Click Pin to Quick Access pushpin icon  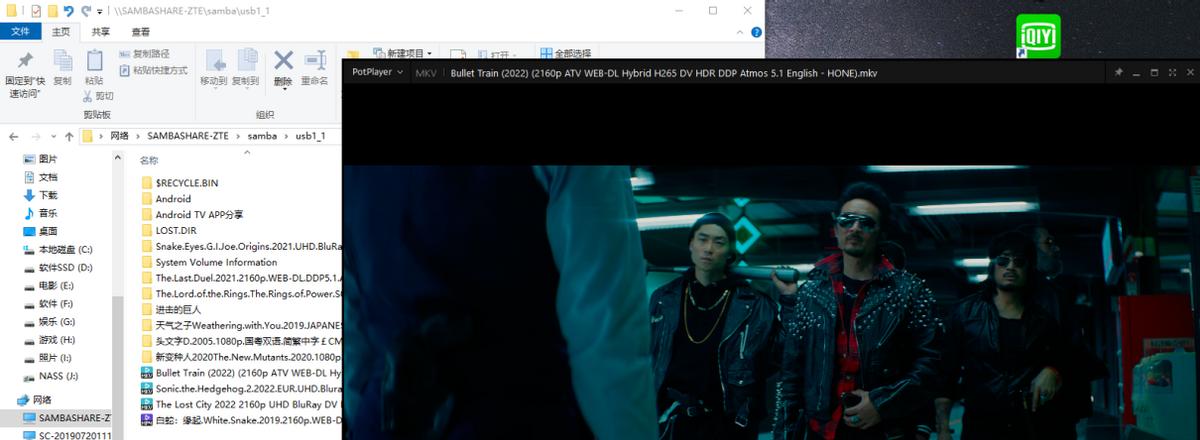(x=26, y=60)
